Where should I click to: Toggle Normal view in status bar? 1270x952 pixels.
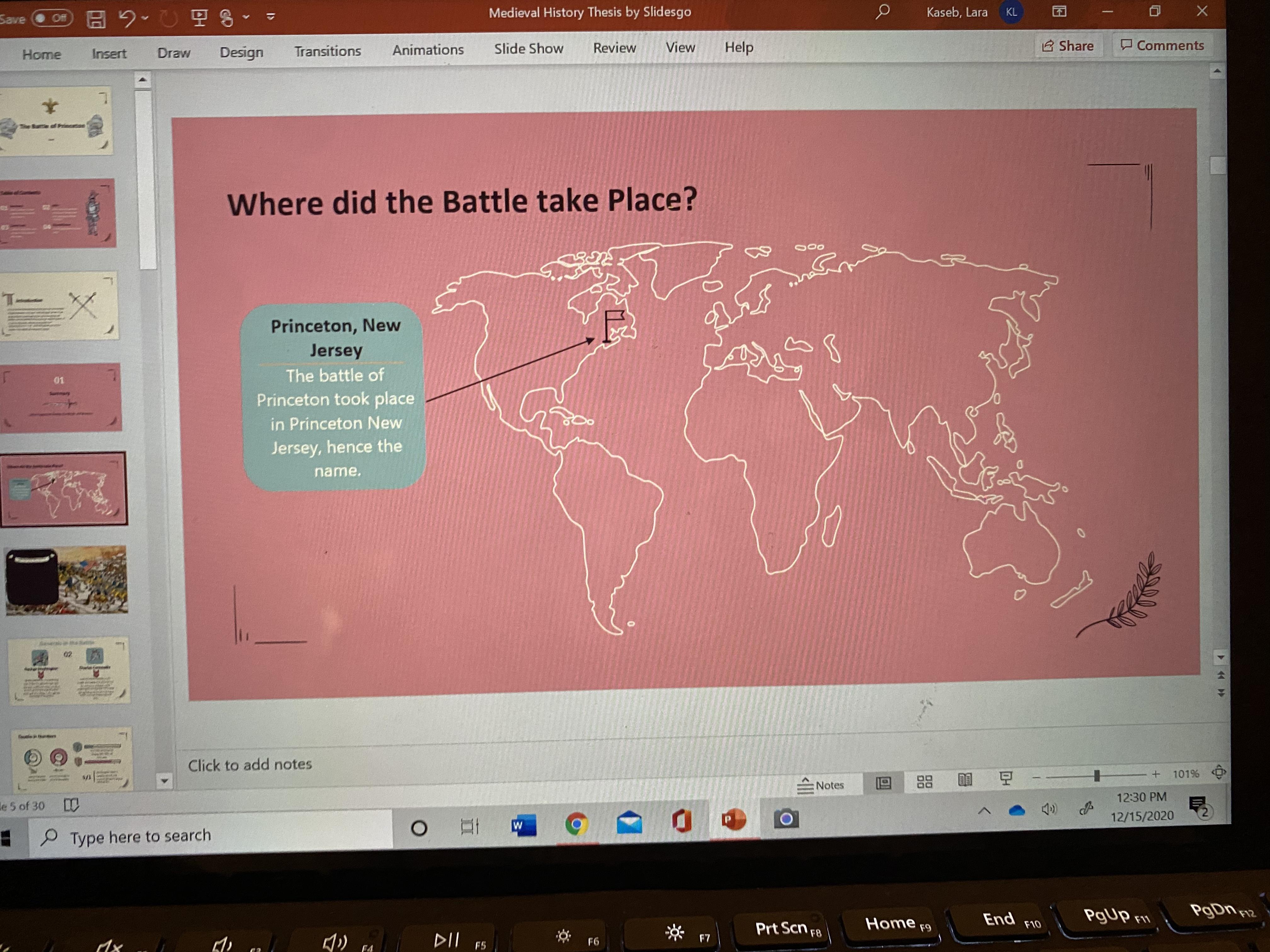pyautogui.click(x=884, y=783)
